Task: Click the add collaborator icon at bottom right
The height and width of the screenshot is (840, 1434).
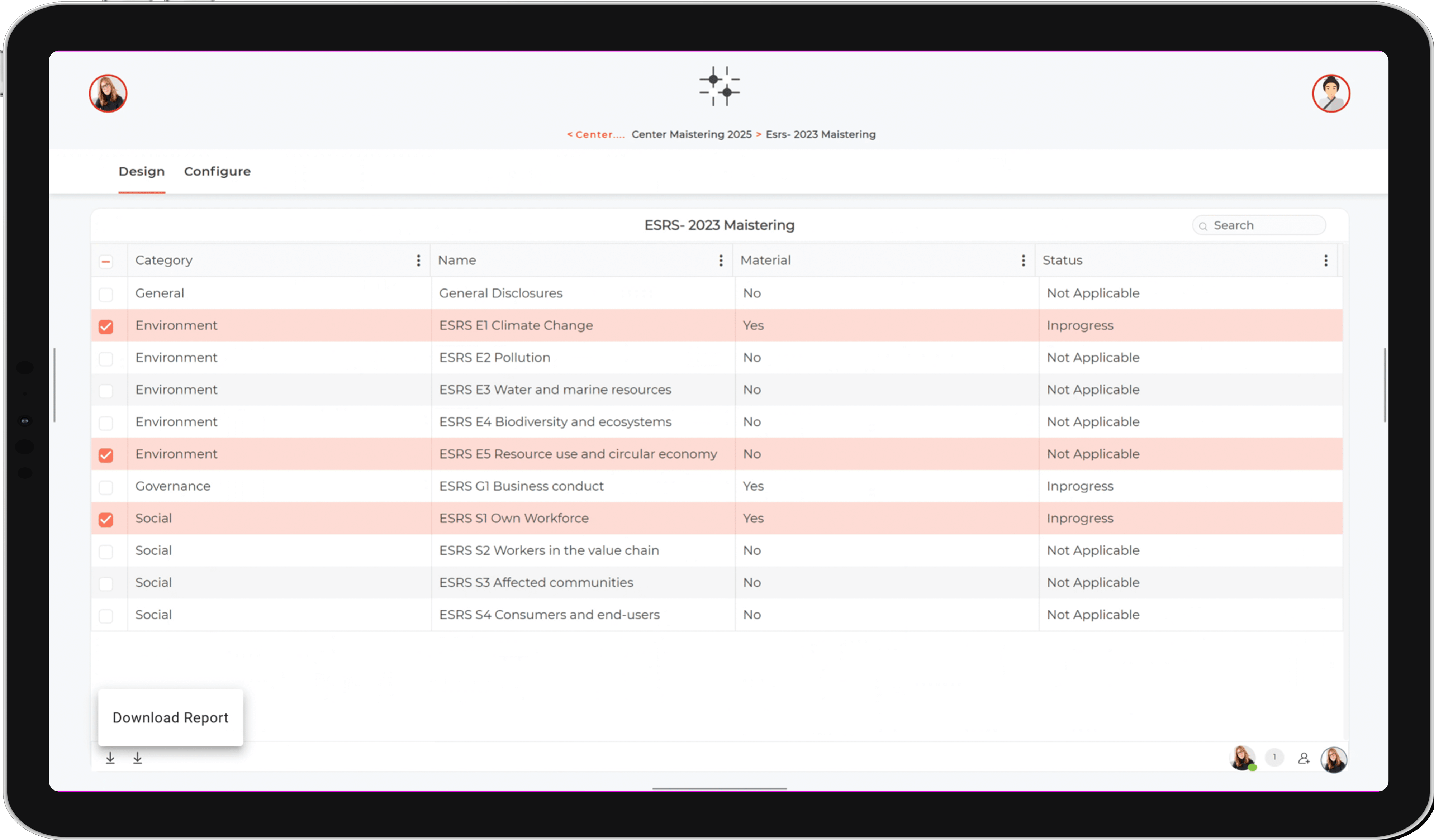Action: (1304, 758)
